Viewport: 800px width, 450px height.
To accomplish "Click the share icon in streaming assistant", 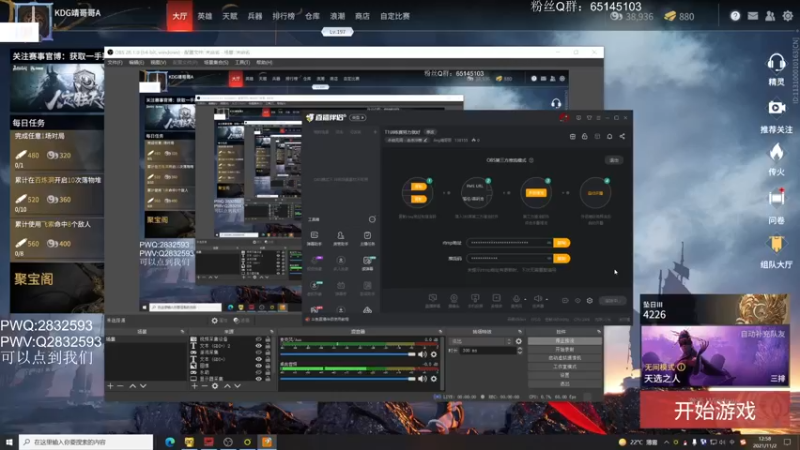I will tap(622, 136).
